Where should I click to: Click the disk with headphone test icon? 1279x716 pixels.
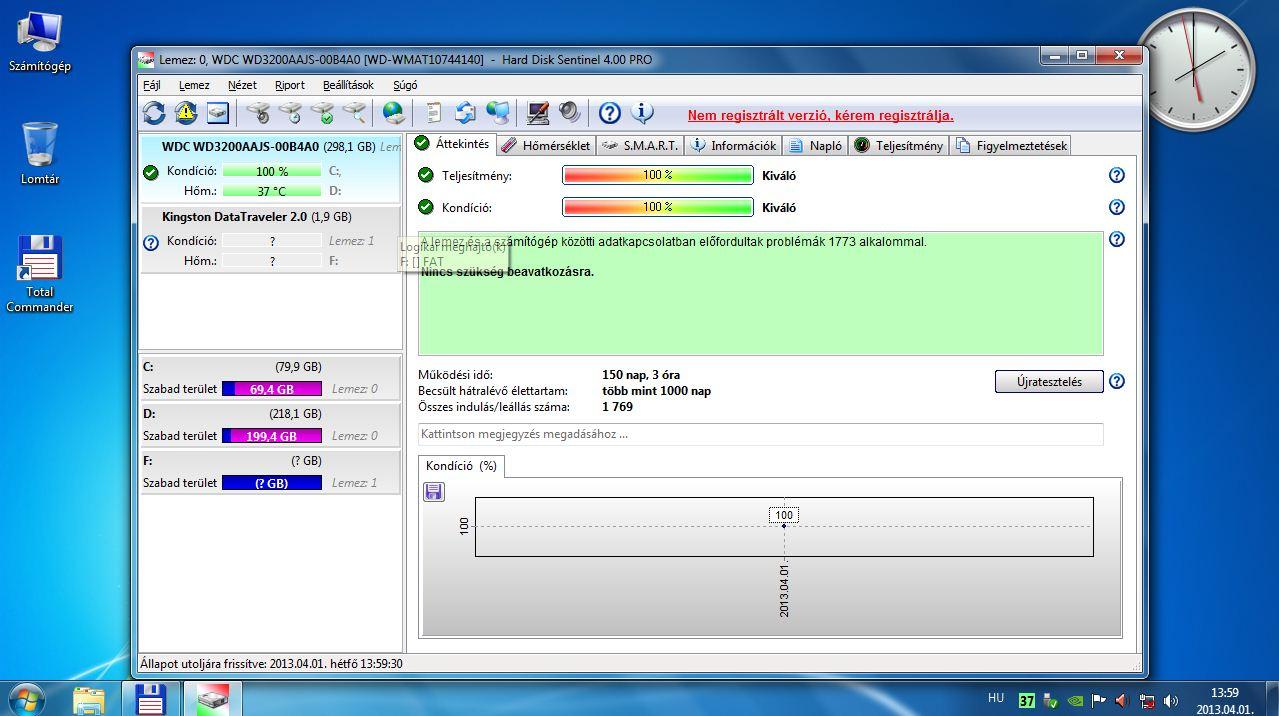(258, 113)
